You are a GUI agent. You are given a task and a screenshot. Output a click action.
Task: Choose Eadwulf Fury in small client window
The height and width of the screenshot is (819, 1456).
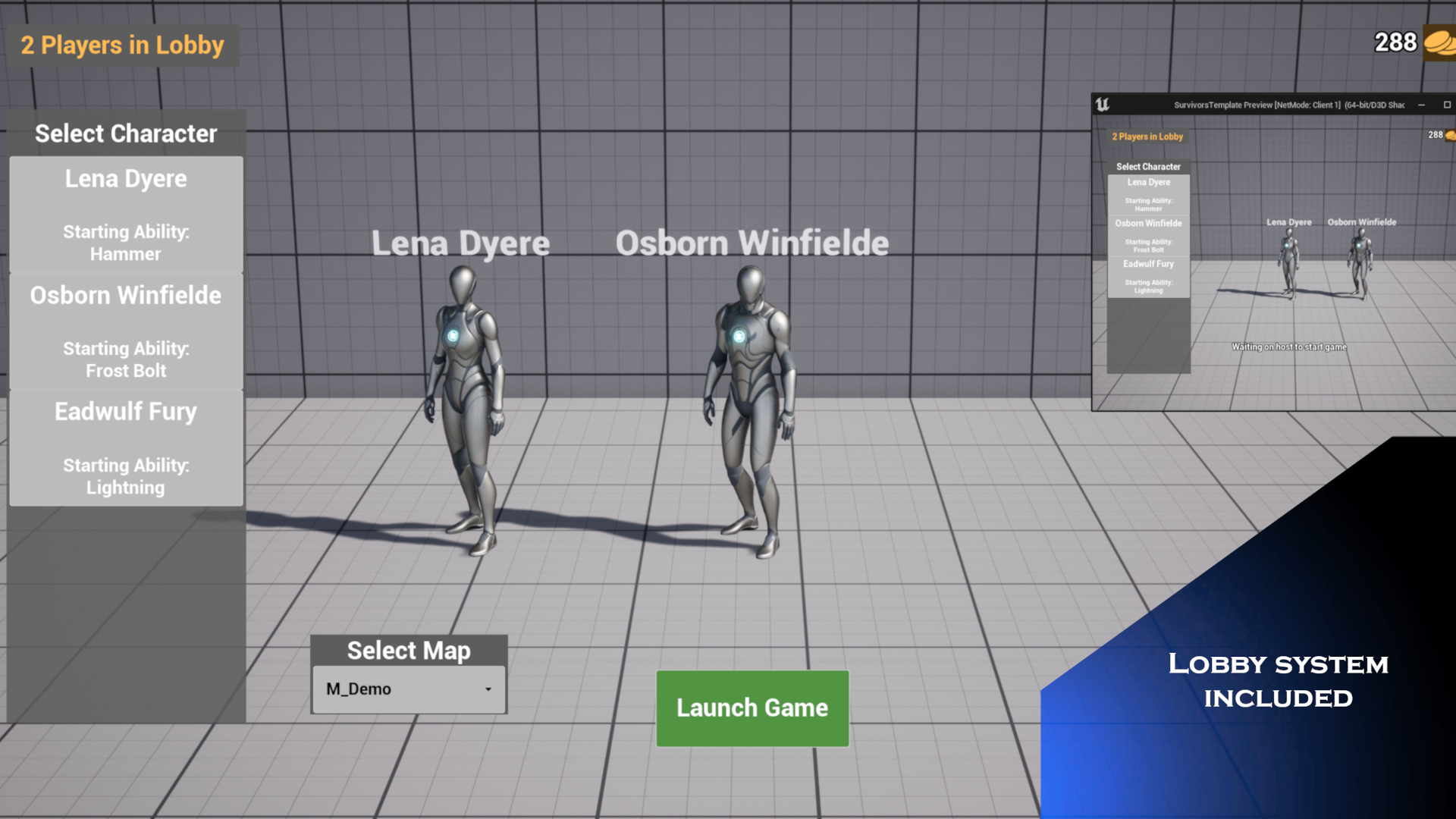coord(1148,276)
